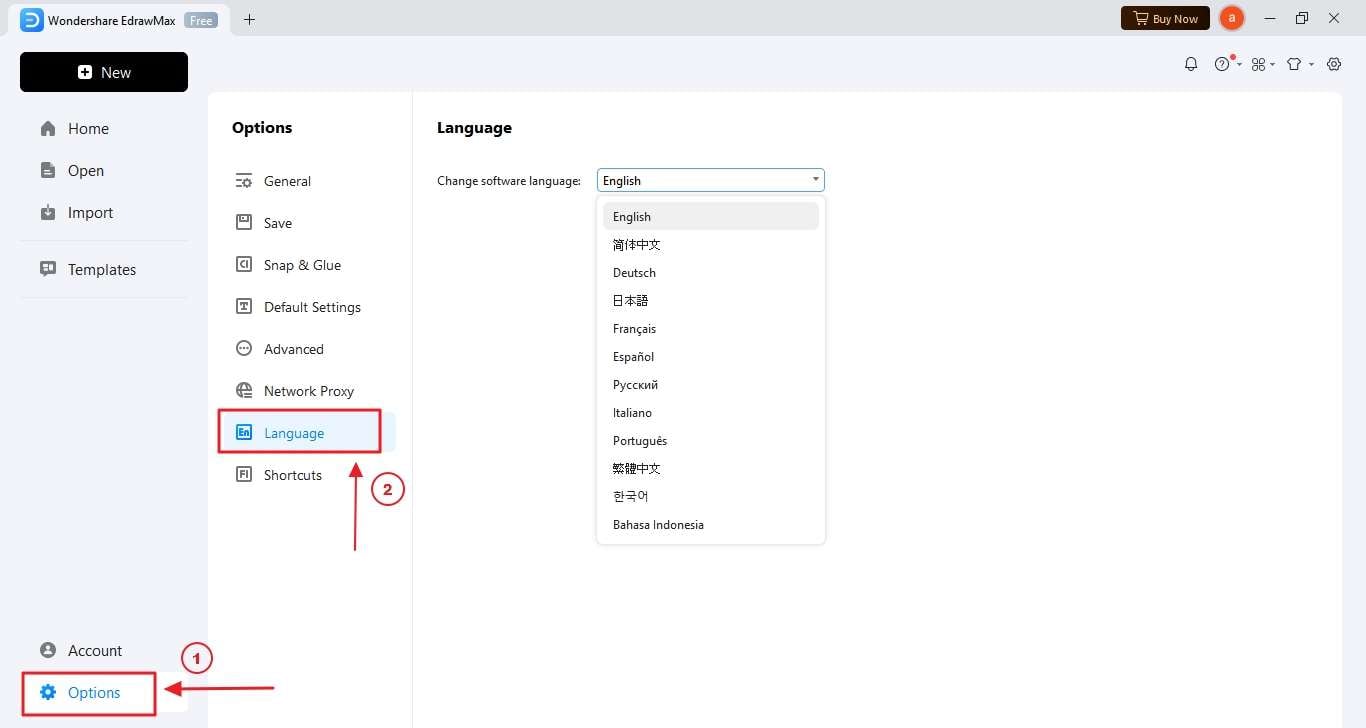This screenshot has width=1366, height=728.
Task: Click the language dropdown arrow
Action: pyautogui.click(x=816, y=181)
